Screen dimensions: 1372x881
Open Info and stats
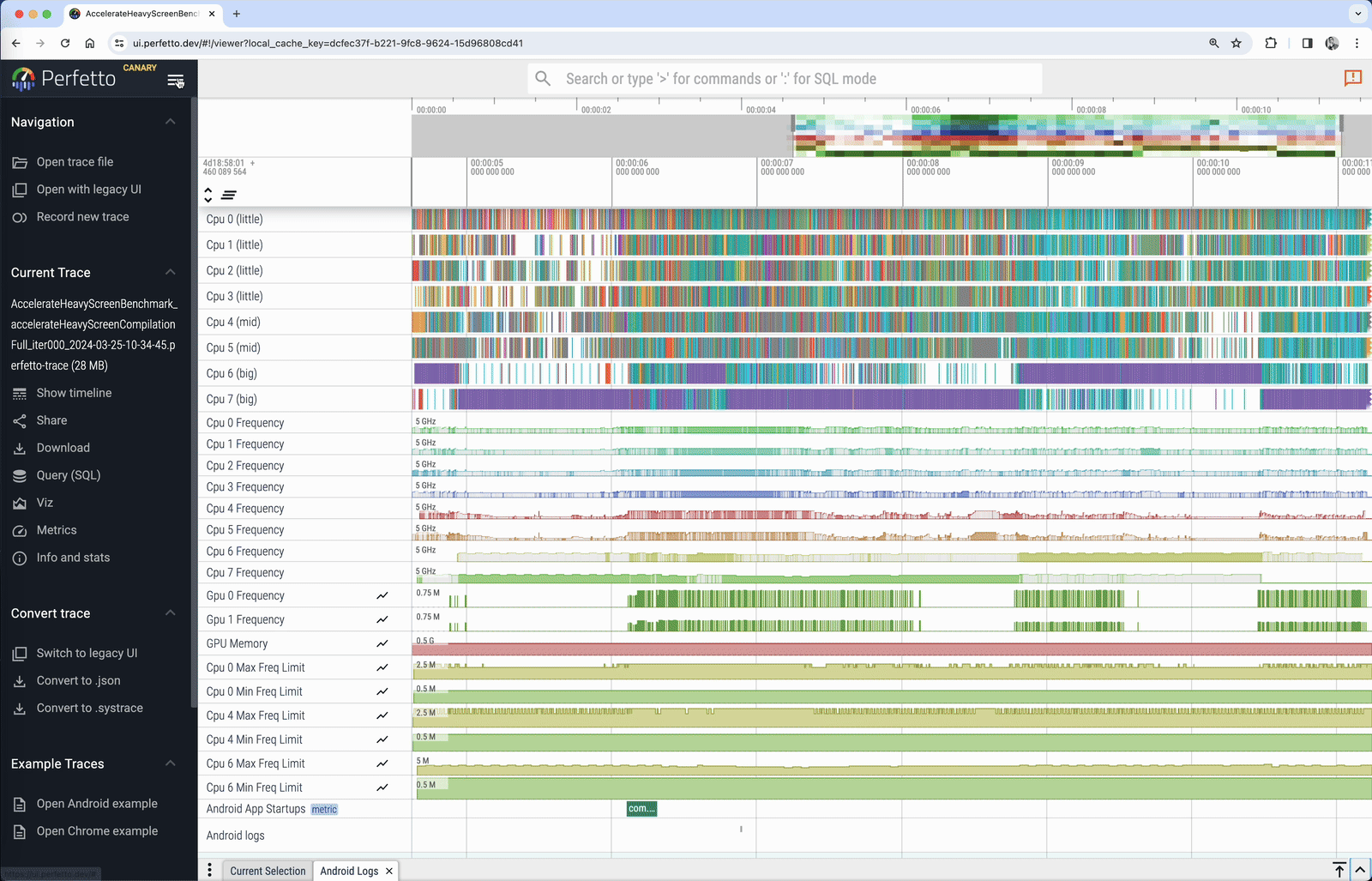point(20,558)
